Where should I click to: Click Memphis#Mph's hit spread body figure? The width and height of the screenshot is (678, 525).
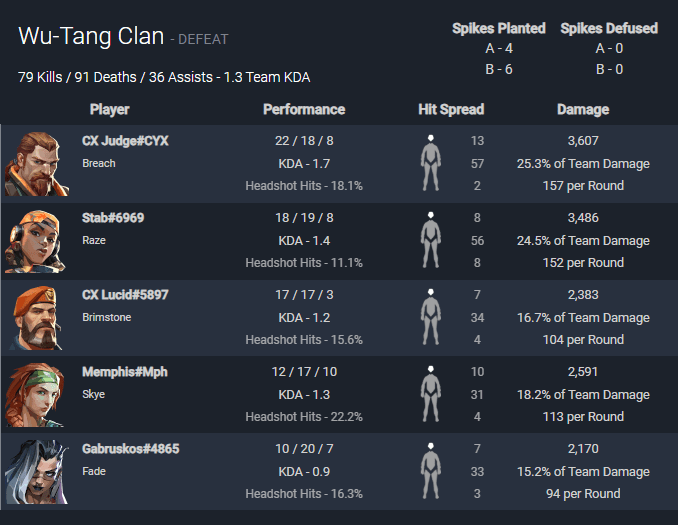pos(431,394)
